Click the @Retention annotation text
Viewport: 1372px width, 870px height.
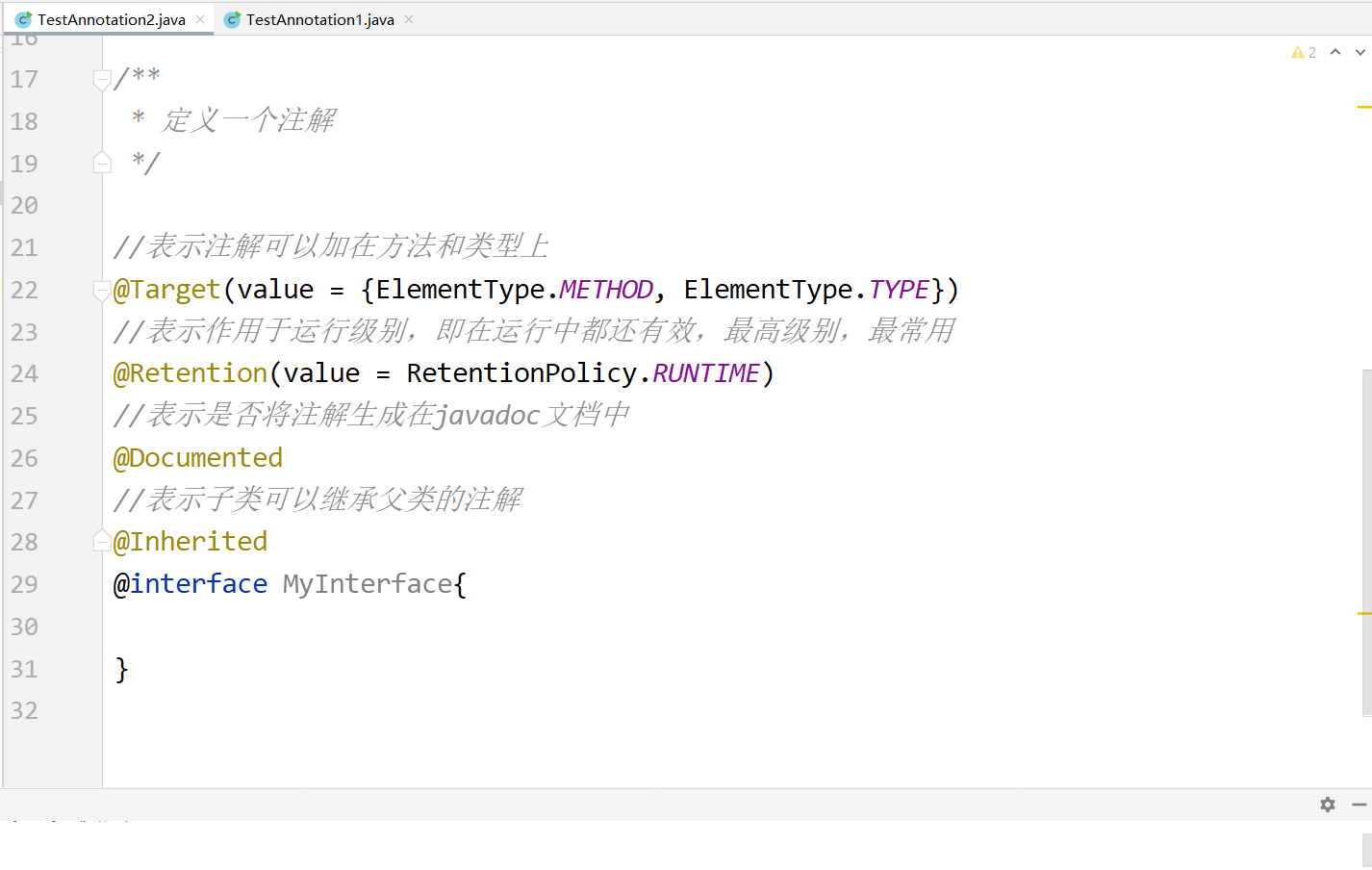[191, 373]
